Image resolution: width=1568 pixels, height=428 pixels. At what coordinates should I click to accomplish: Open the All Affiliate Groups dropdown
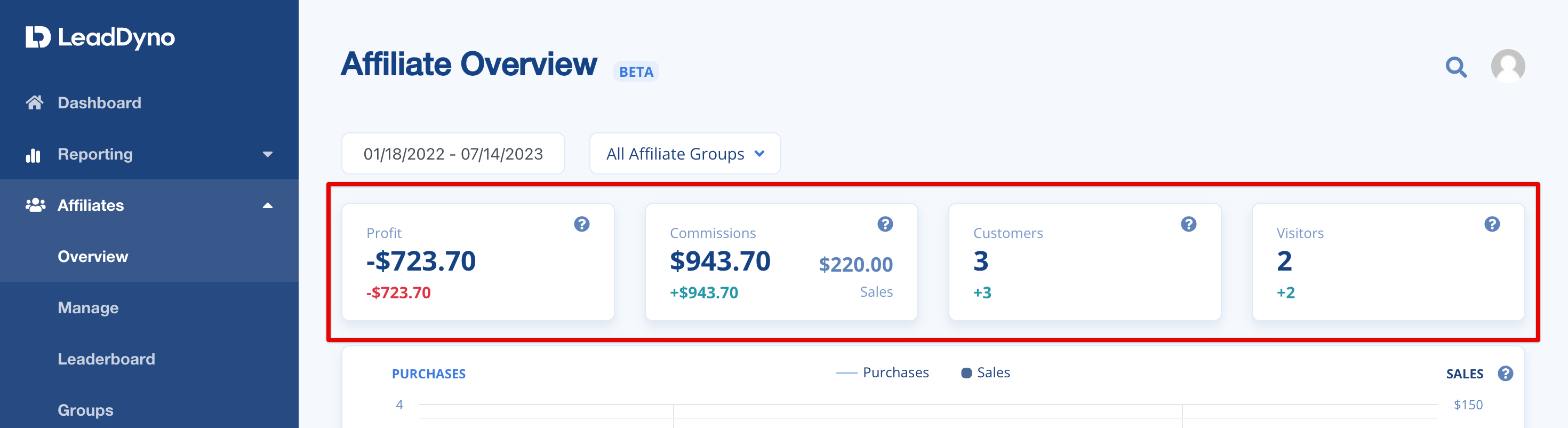point(685,154)
